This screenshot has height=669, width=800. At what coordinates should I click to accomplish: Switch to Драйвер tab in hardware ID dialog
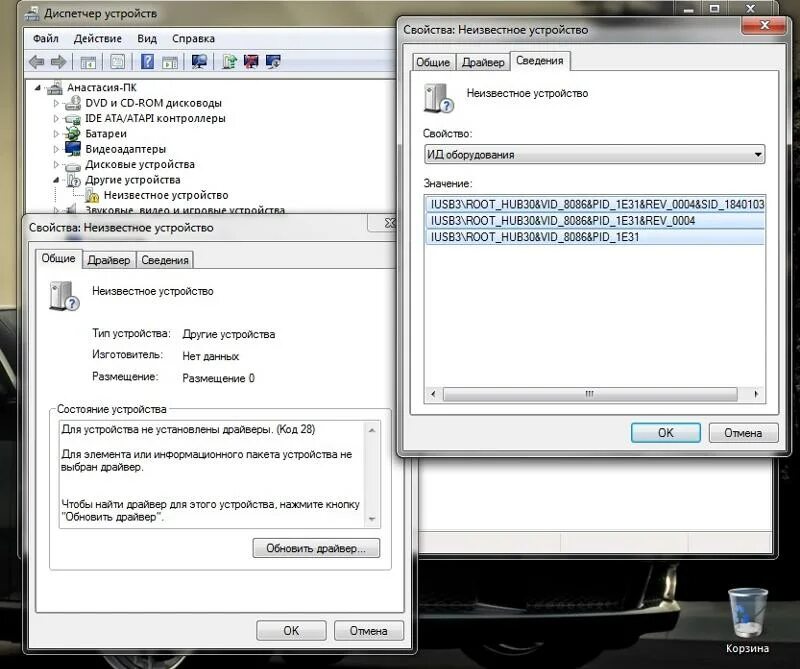coord(483,62)
